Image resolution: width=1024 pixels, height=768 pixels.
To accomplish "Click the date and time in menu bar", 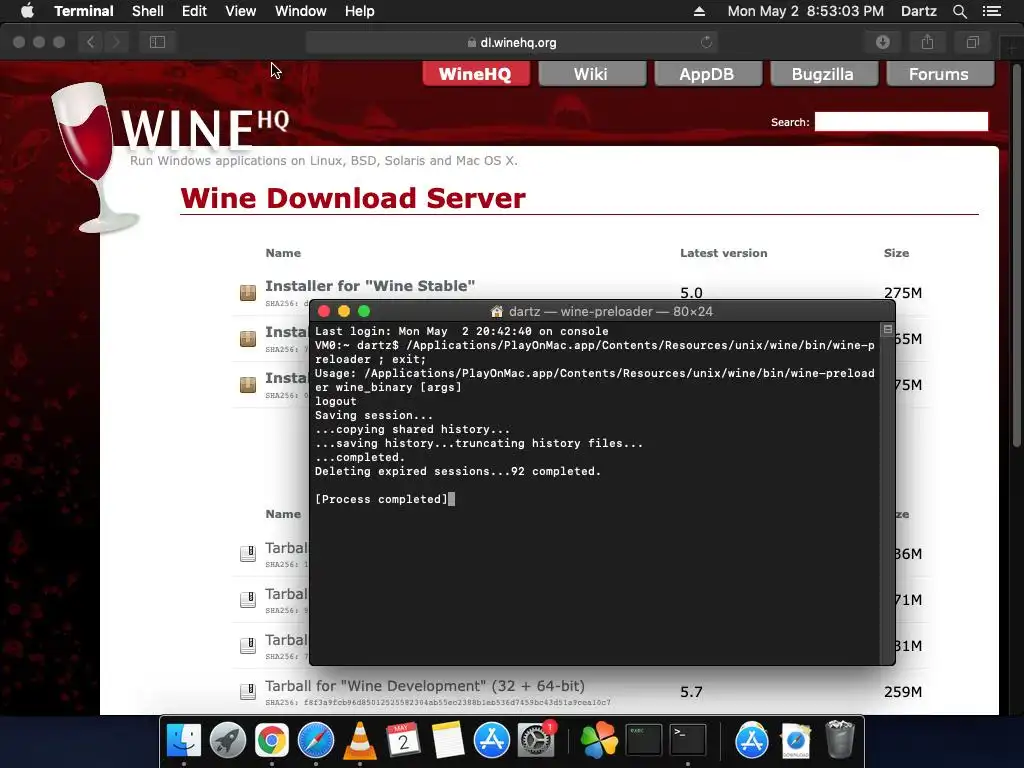I will (x=805, y=11).
